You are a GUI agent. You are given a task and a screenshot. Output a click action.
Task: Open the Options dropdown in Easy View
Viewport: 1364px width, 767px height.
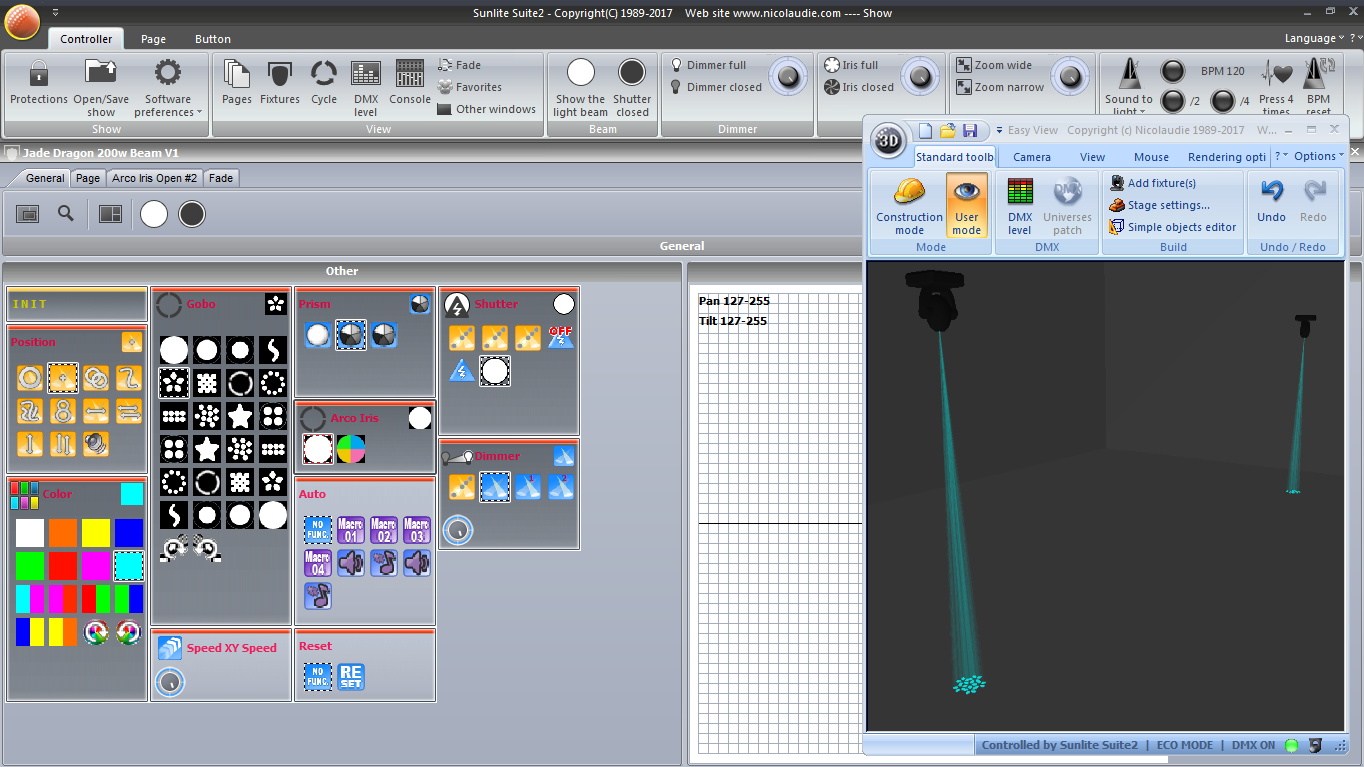(x=1319, y=156)
